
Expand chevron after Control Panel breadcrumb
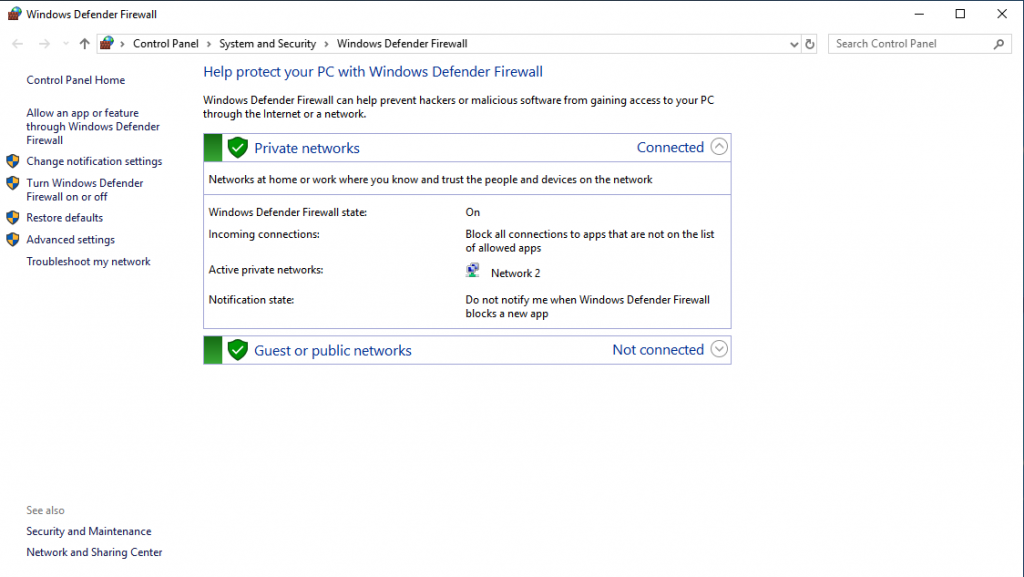[x=209, y=44]
